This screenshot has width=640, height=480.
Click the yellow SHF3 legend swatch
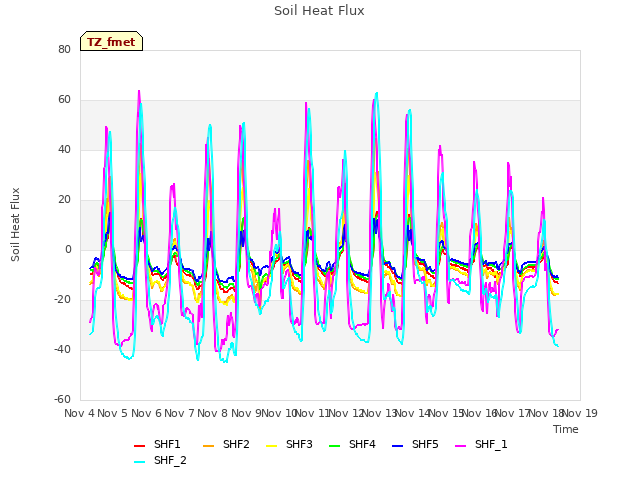(x=271, y=446)
